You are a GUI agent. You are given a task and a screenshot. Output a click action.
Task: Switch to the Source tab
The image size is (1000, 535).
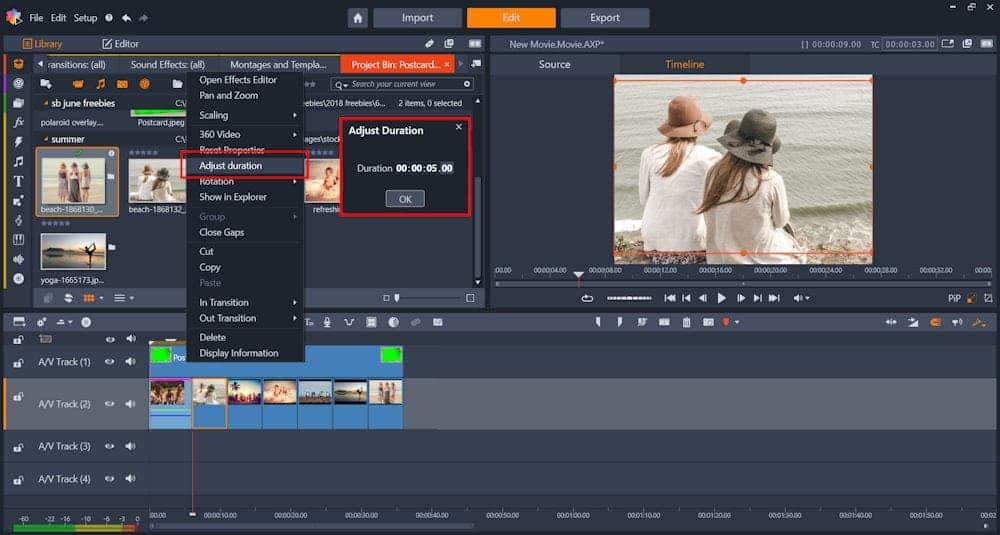(x=554, y=64)
